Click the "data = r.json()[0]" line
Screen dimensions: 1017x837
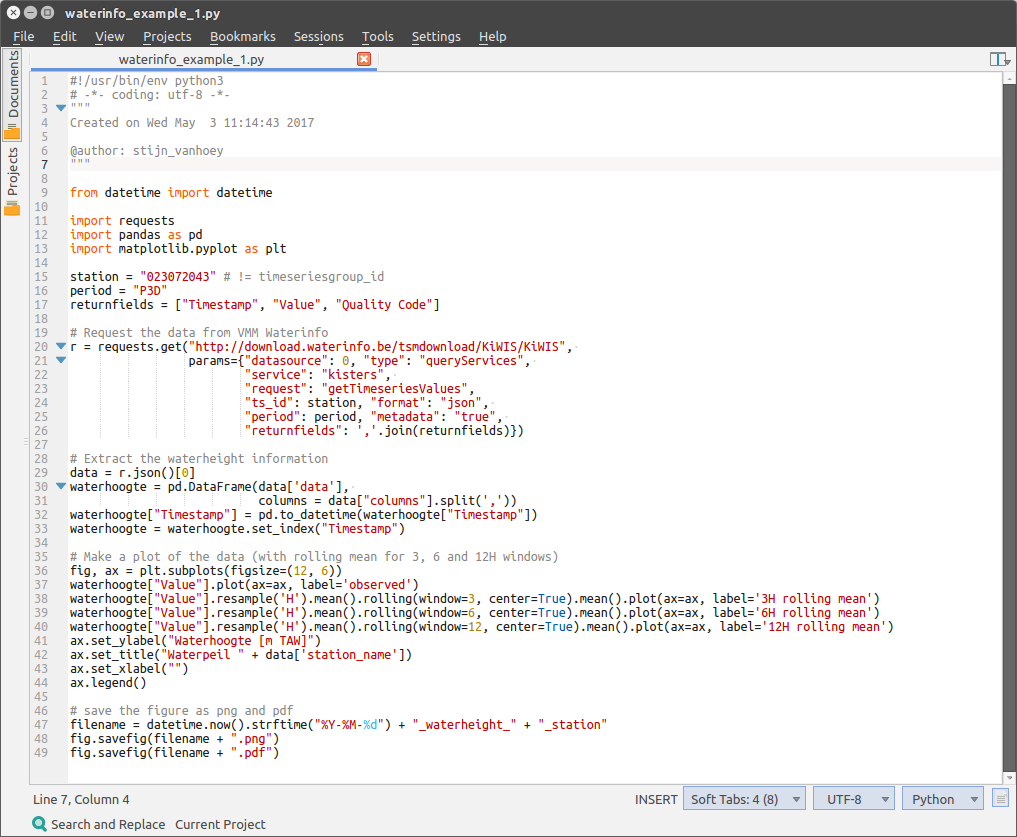tap(132, 472)
